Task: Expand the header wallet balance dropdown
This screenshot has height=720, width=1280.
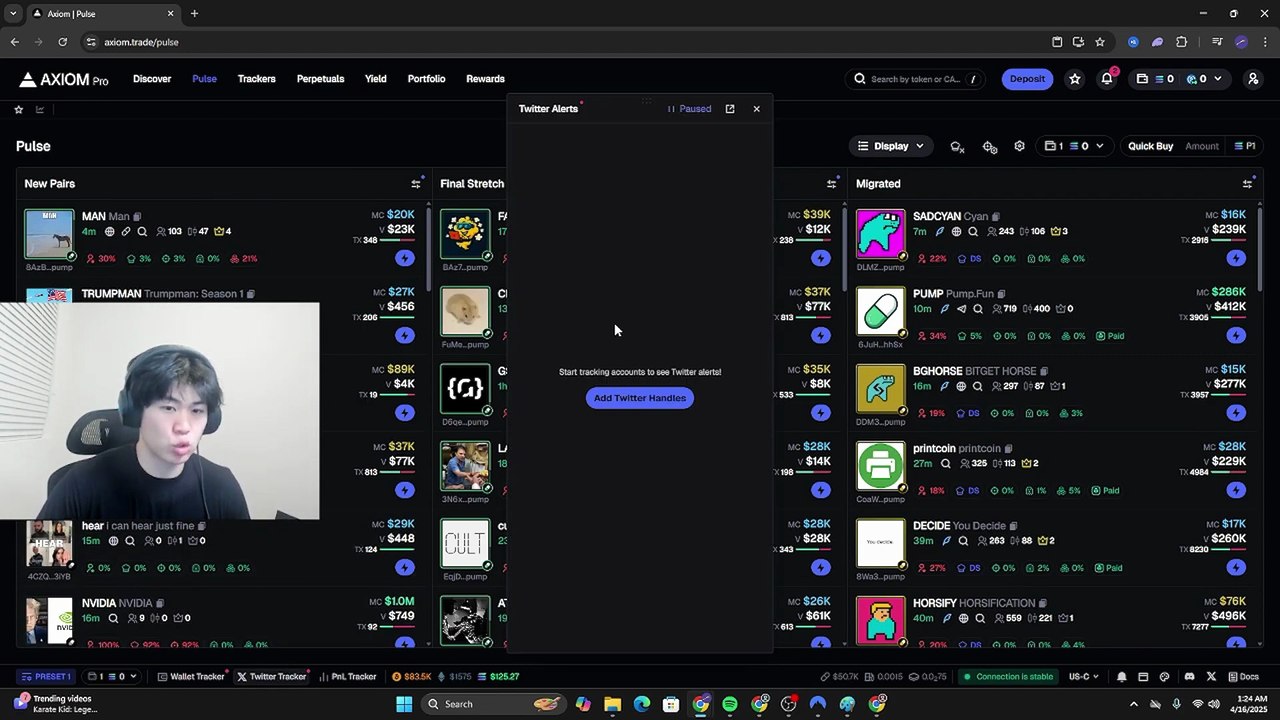Action: (1182, 79)
